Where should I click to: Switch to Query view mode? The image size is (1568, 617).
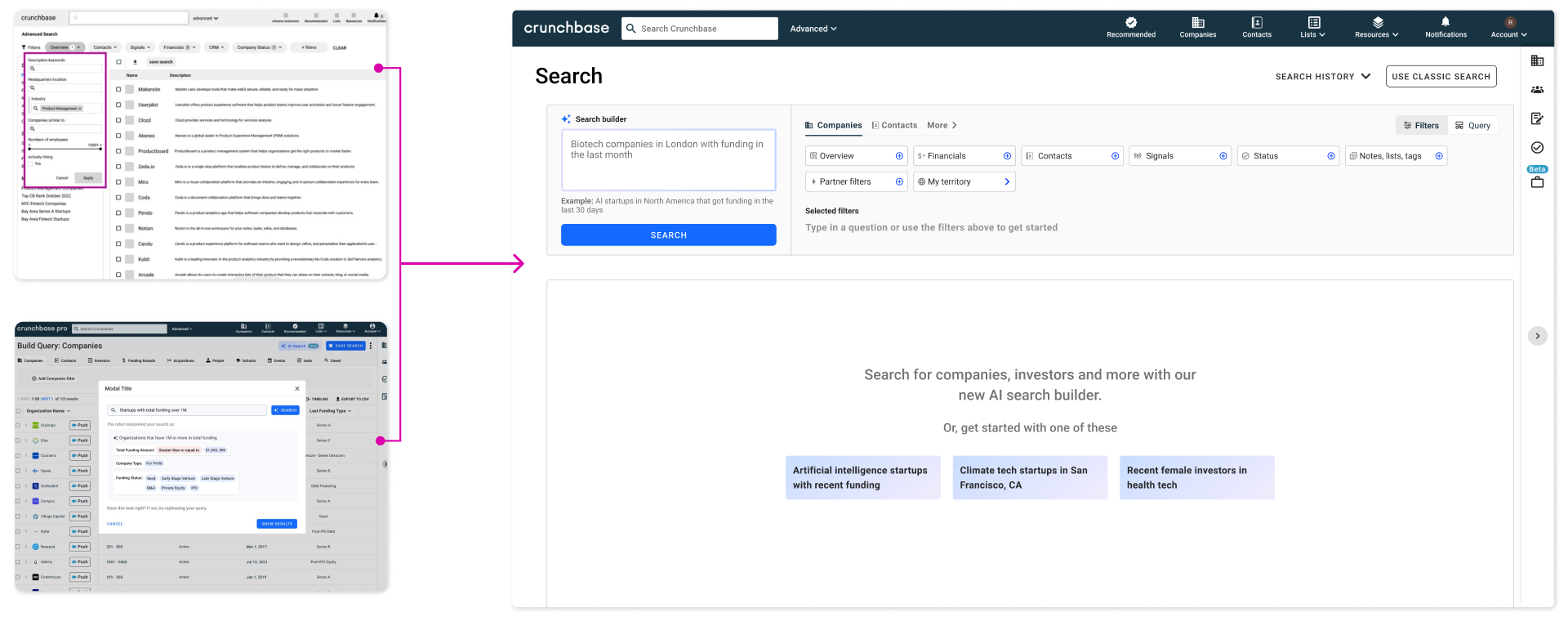[1472, 126]
